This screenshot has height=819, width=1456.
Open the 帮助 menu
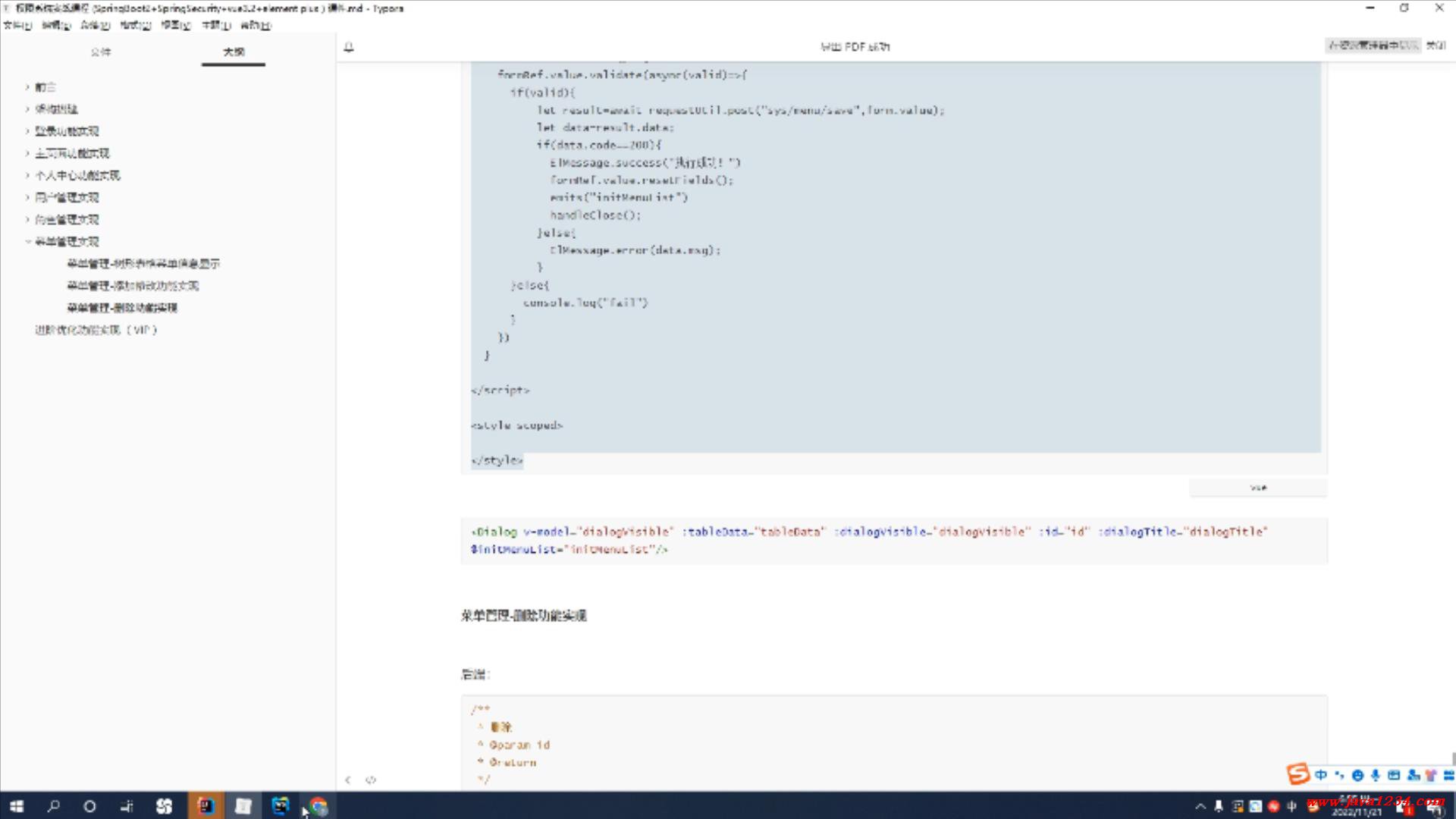pos(256,25)
